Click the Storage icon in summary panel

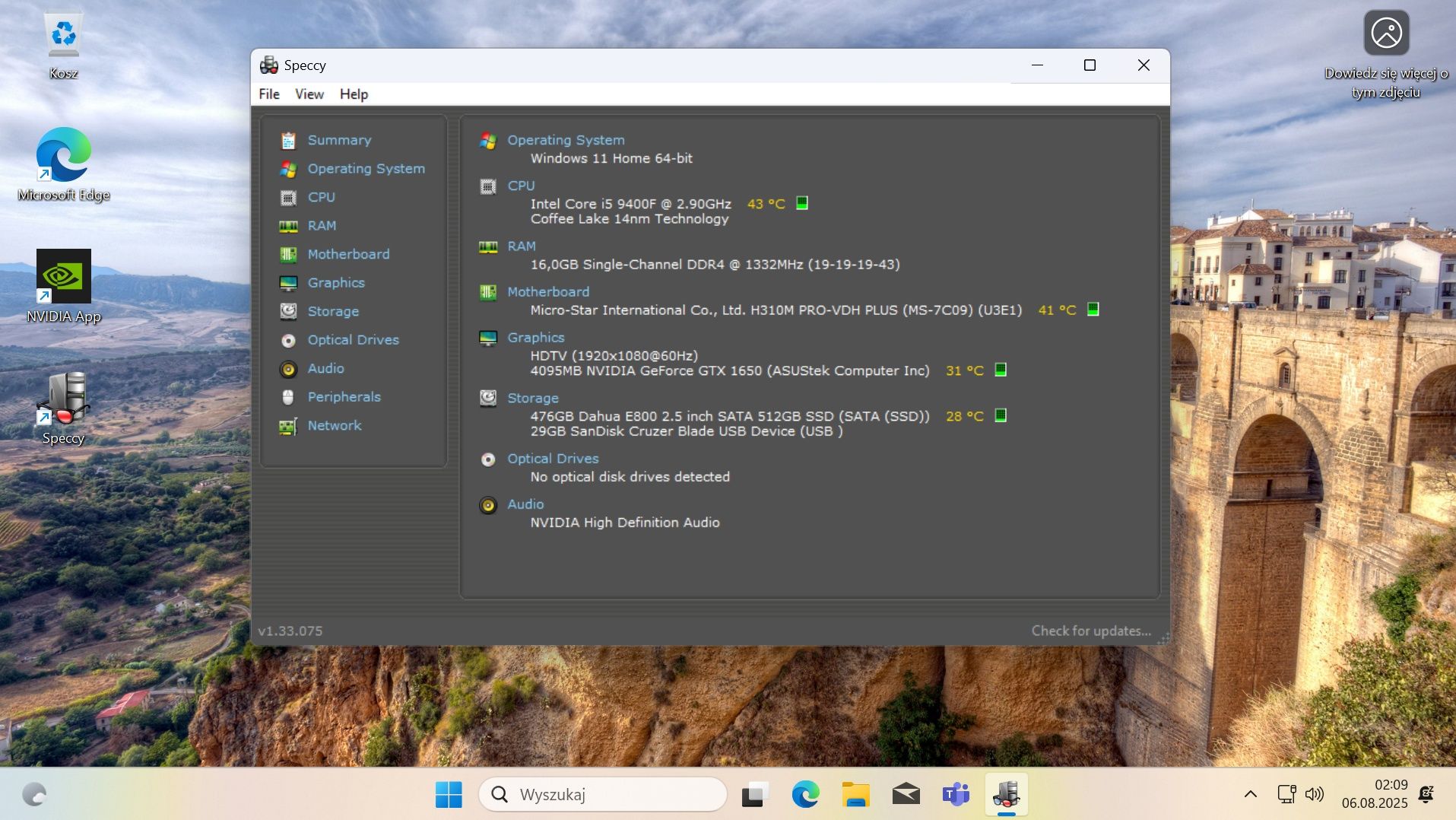click(488, 398)
